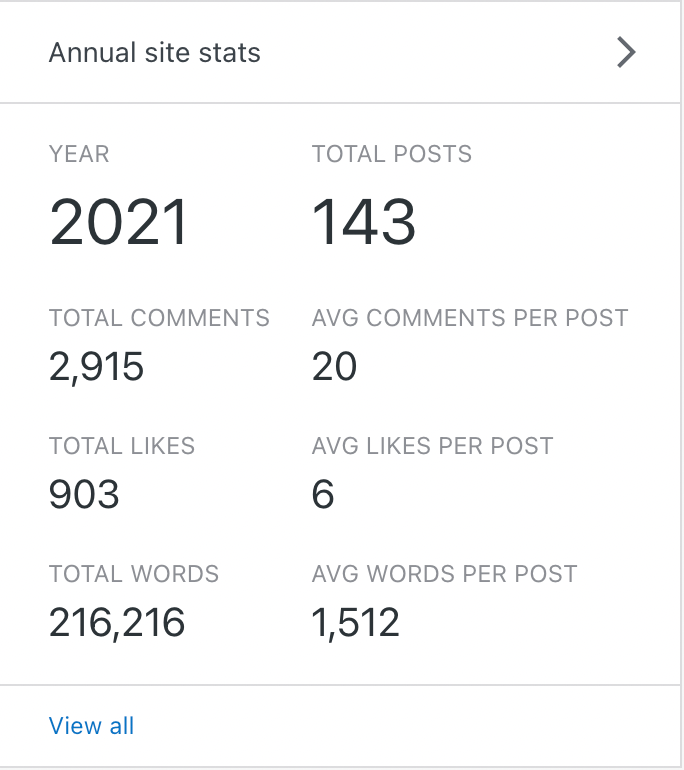Select the year value 2021
This screenshot has height=770, width=684.
118,221
